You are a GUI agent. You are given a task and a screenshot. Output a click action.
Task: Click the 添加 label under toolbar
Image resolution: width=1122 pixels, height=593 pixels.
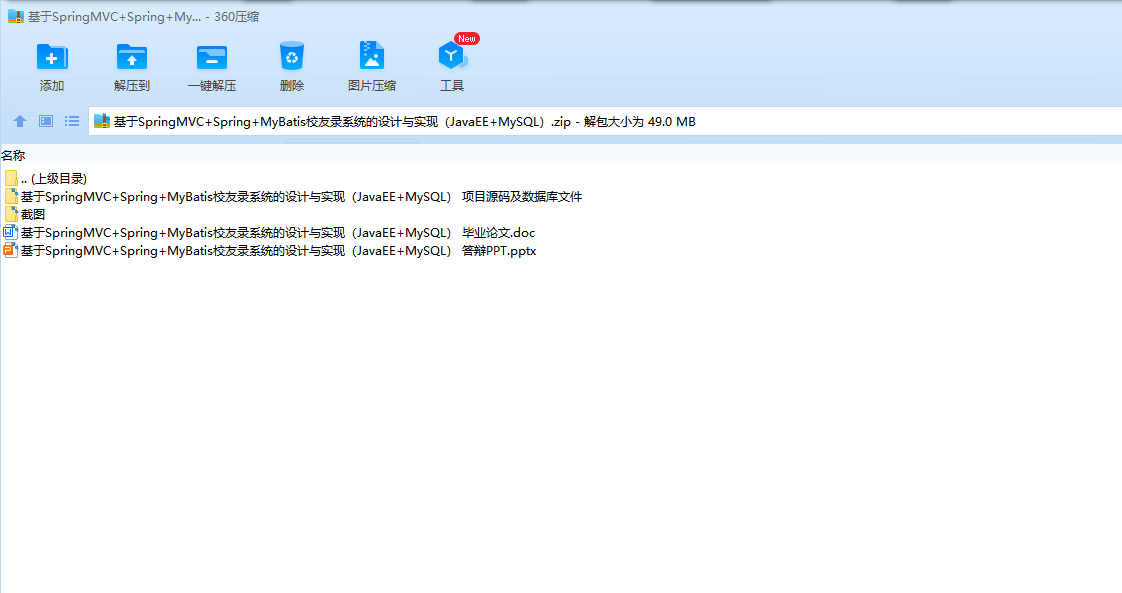(x=52, y=86)
